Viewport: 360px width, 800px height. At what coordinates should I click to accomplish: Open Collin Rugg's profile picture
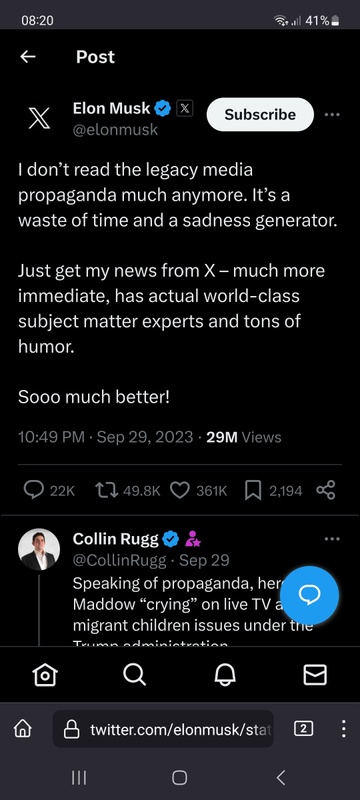pos(39,549)
